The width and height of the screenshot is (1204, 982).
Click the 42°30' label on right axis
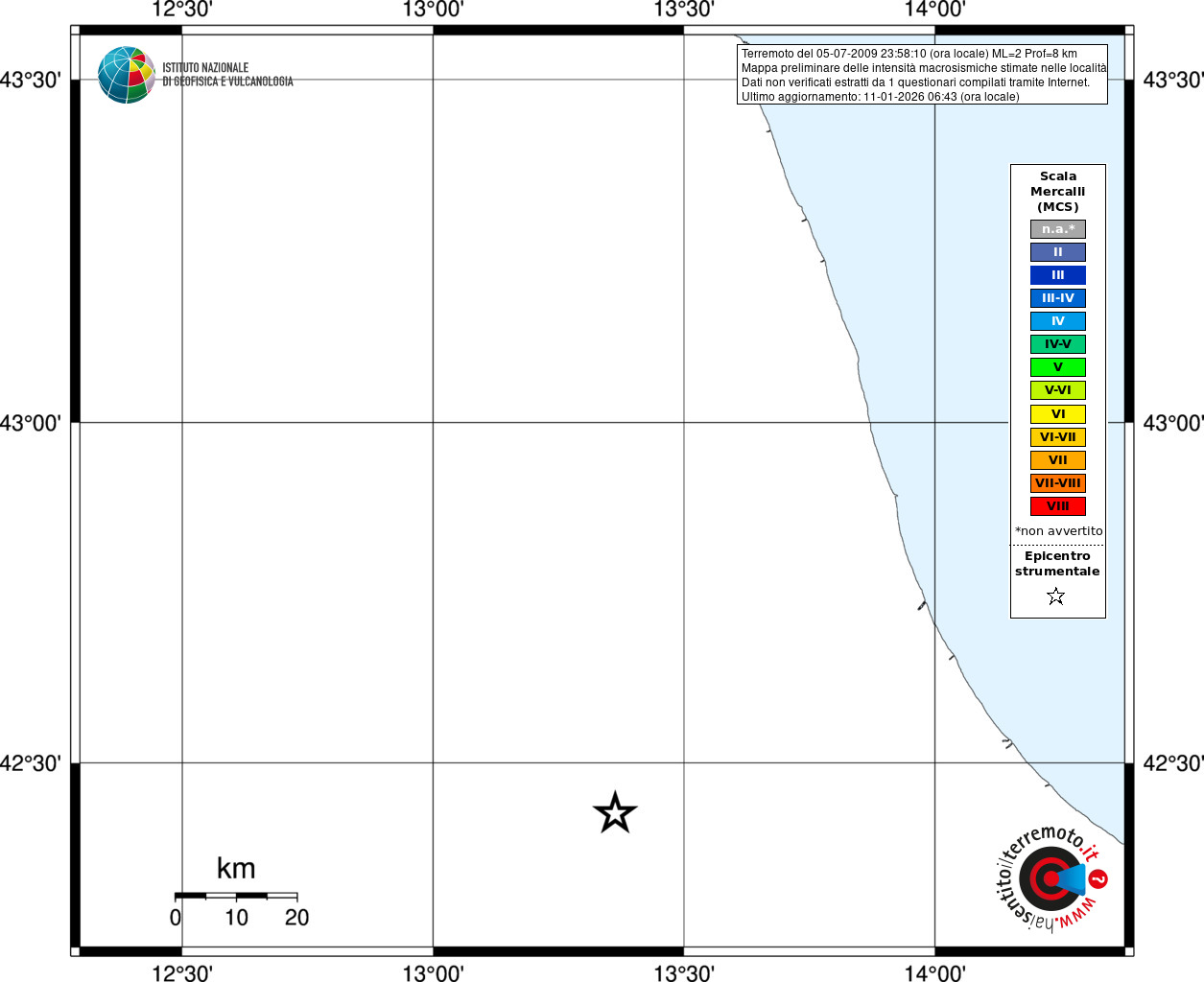point(1173,763)
